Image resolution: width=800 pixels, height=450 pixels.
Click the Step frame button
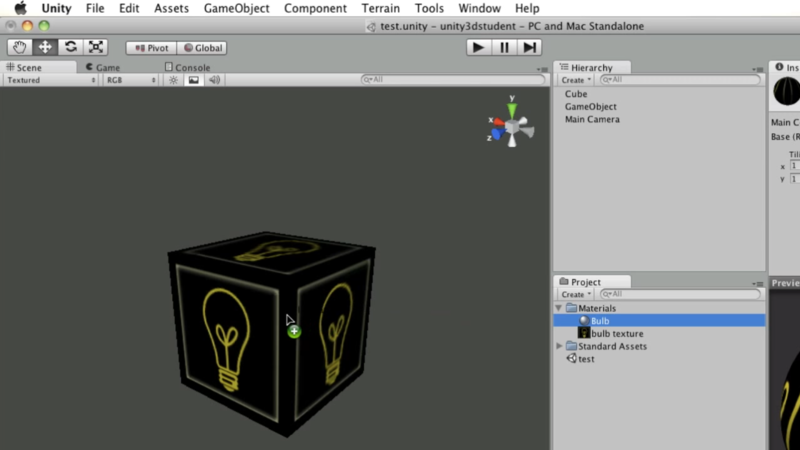(x=530, y=47)
